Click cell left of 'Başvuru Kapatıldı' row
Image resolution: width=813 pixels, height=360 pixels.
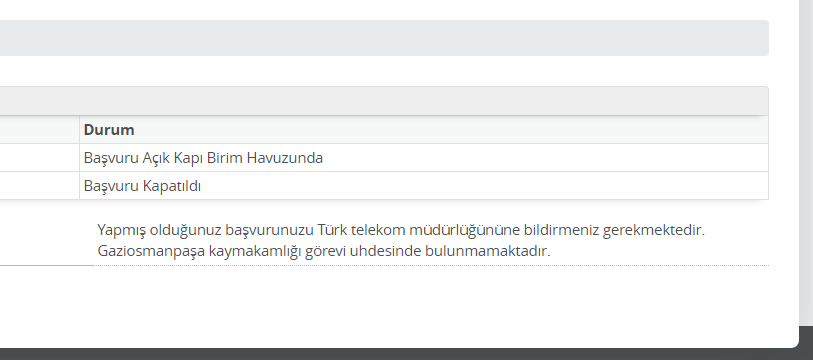[39, 186]
